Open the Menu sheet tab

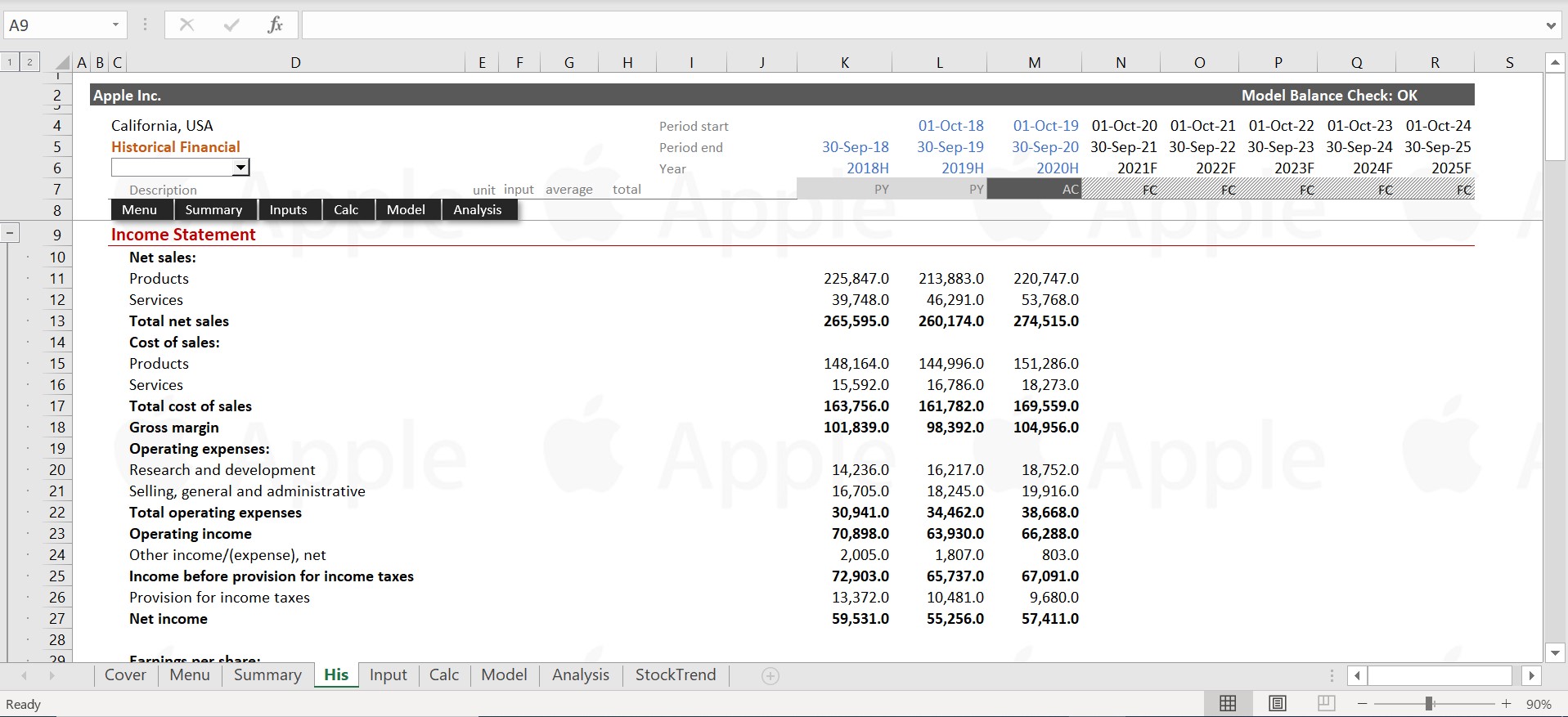[190, 675]
